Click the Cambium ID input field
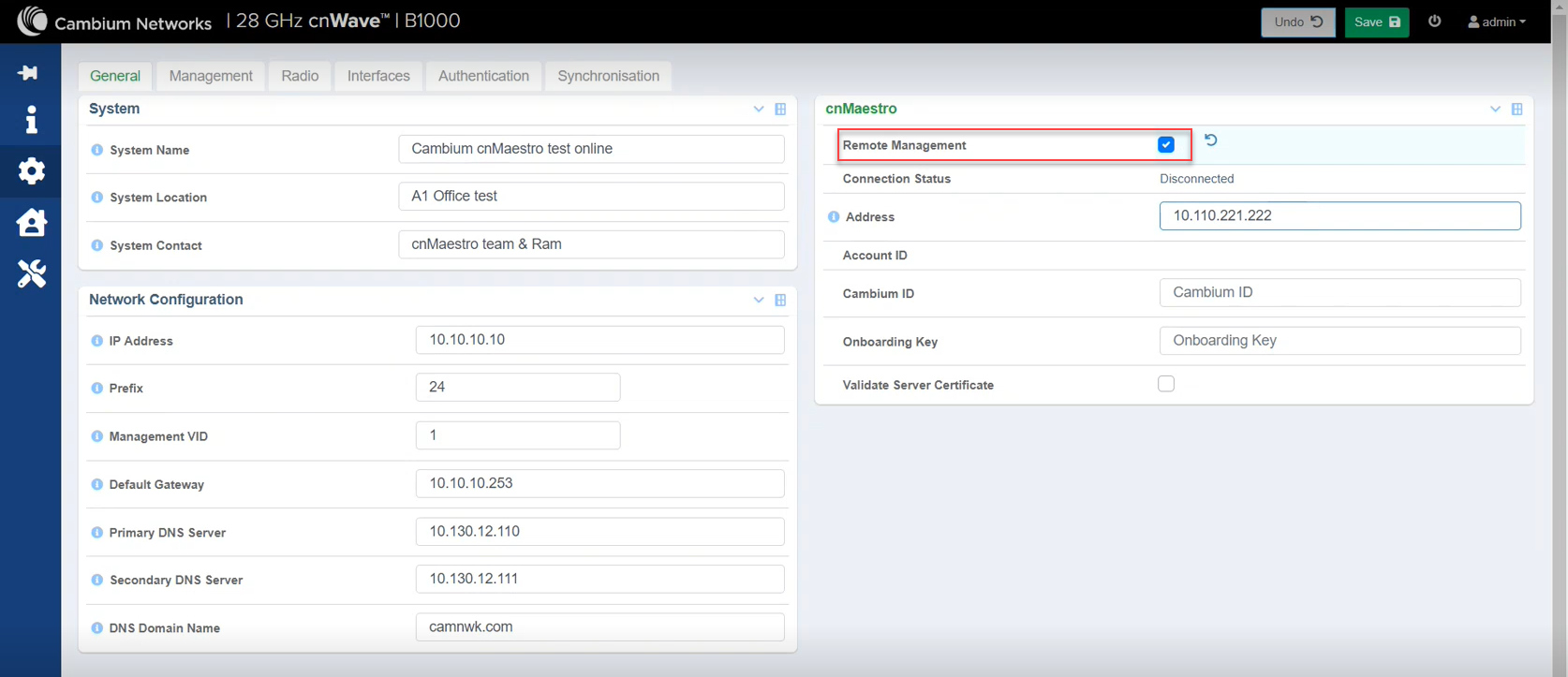This screenshot has height=677, width=1568. (1339, 292)
